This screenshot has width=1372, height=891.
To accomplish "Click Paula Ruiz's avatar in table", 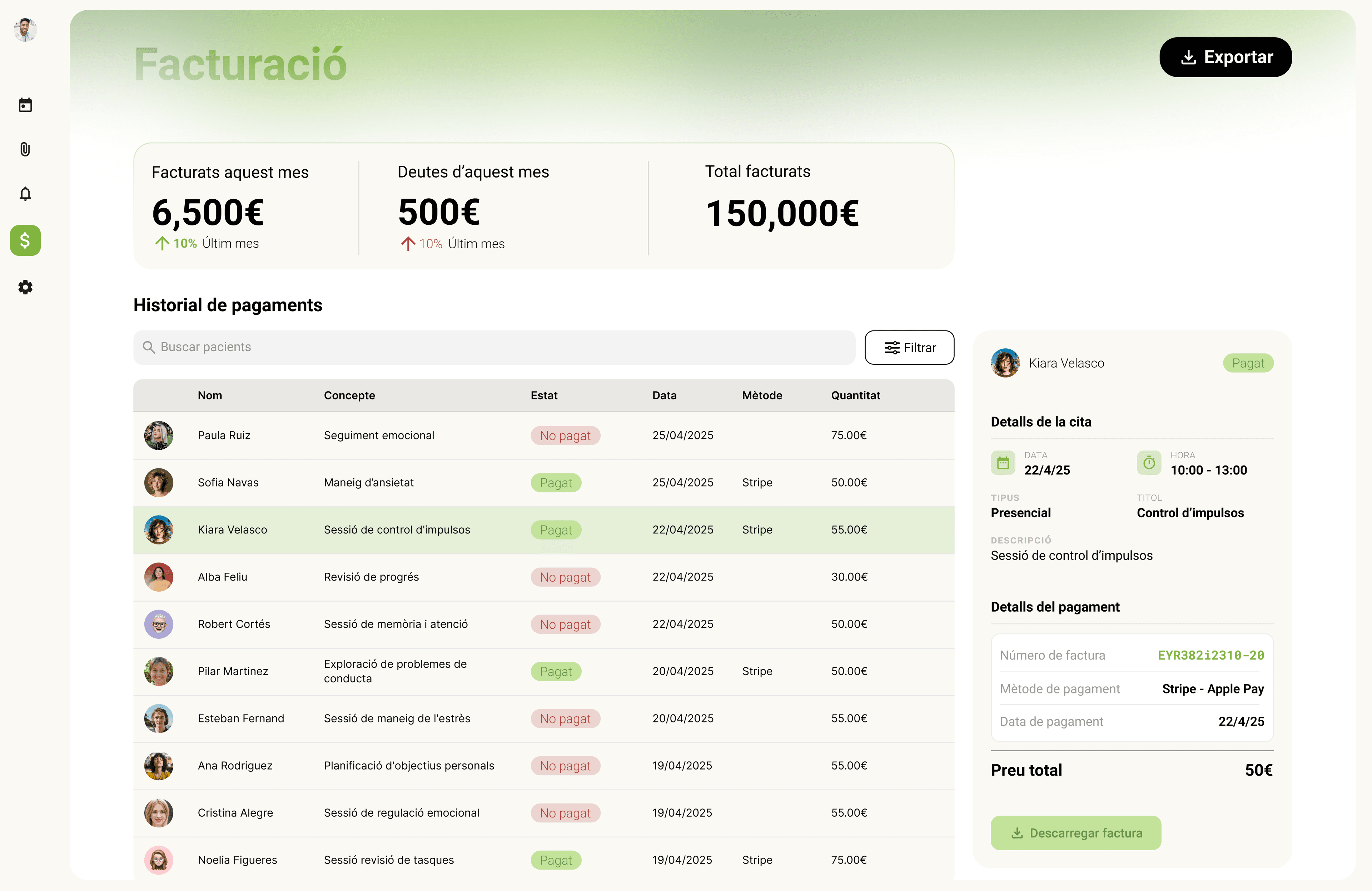I will click(159, 435).
